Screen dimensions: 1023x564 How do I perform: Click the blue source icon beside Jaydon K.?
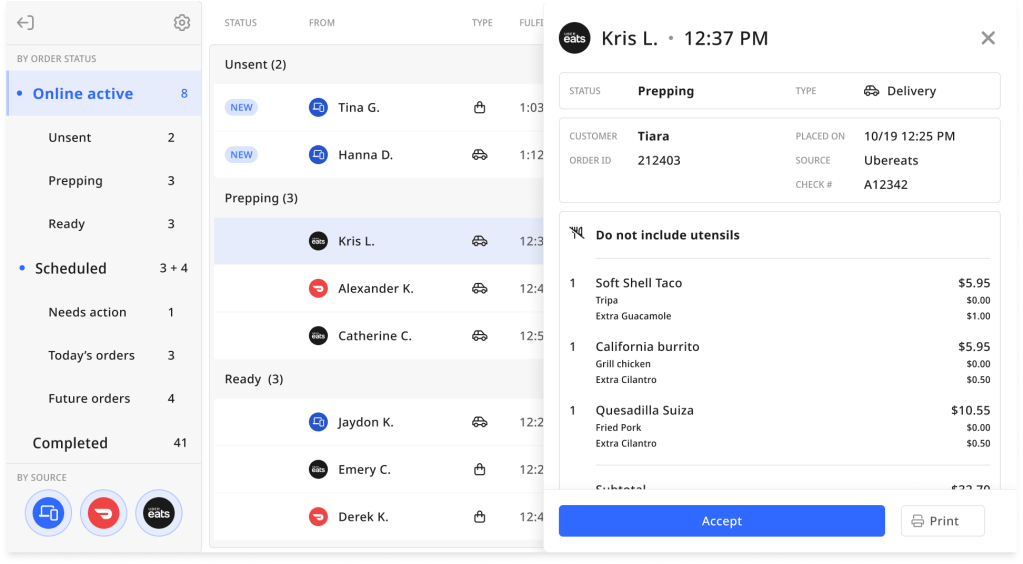pyautogui.click(x=318, y=423)
